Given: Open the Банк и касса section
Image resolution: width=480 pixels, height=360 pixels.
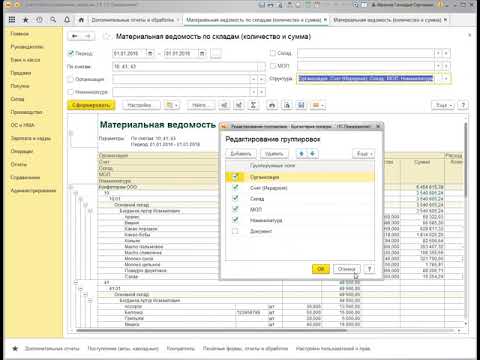Looking at the screenshot, I should coord(25,60).
